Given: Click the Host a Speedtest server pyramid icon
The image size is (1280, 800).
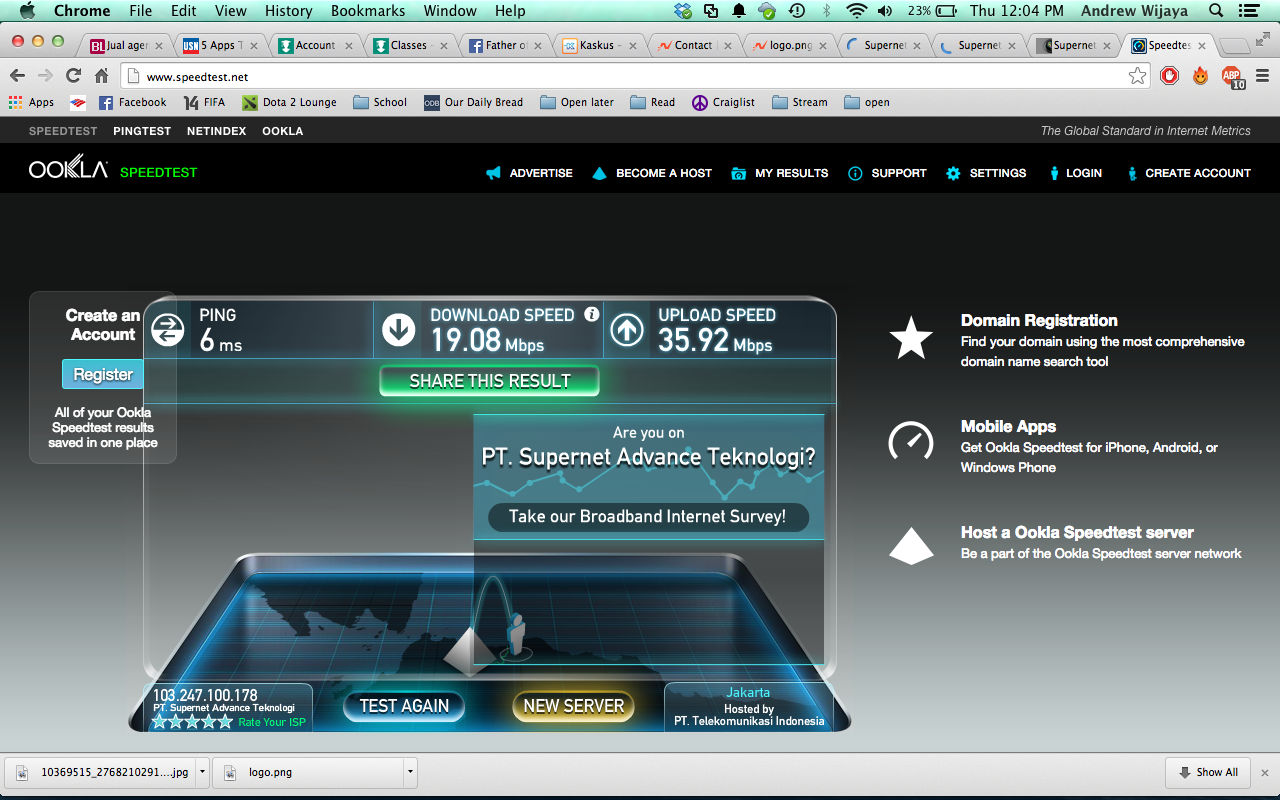Looking at the screenshot, I should pos(911,545).
